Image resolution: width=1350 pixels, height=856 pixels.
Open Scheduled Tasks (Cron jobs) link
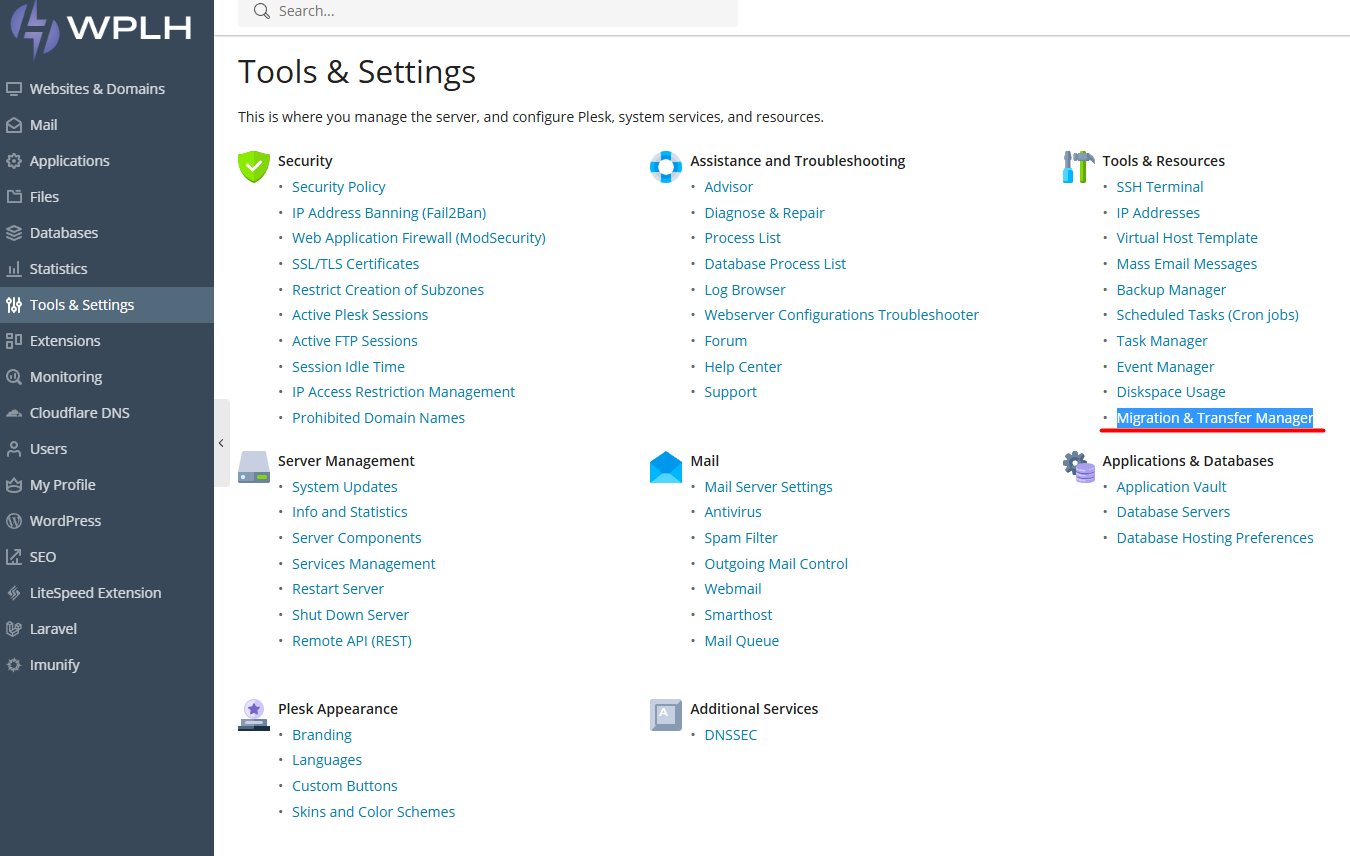(1207, 315)
